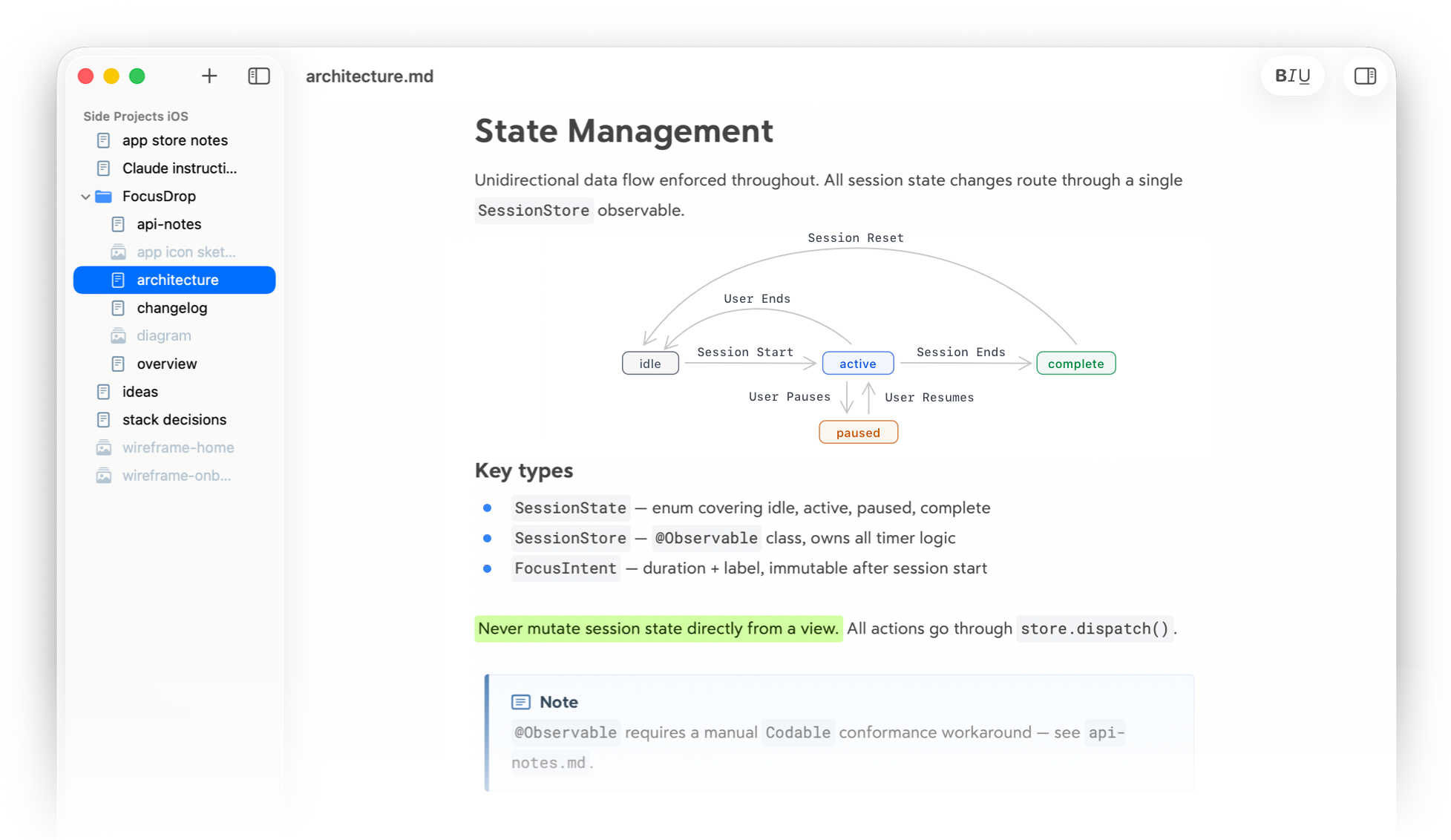Click the green highlighted Never mutate sentence
Viewport: 1451px width, 840px height.
[x=658, y=629]
